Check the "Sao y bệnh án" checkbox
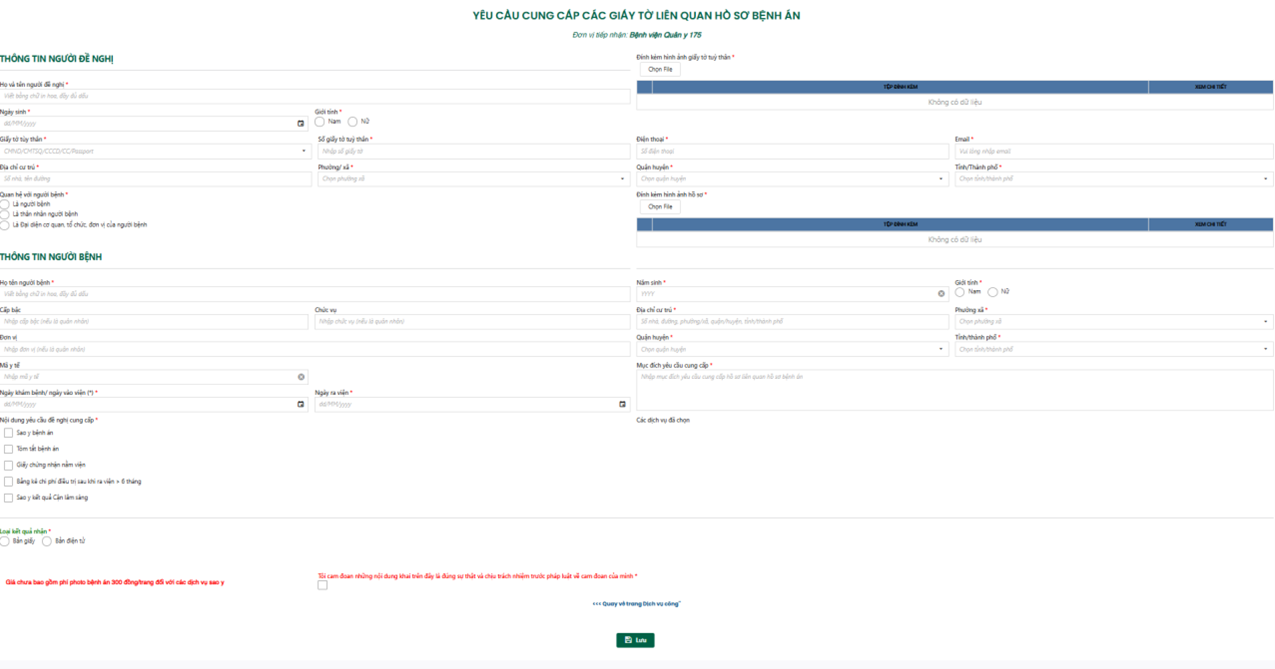This screenshot has height=669, width=1275. coord(9,433)
